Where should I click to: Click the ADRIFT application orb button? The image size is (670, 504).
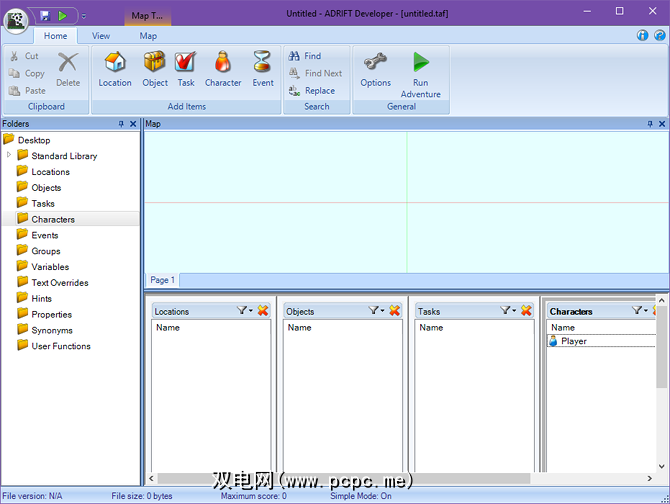pos(16,20)
